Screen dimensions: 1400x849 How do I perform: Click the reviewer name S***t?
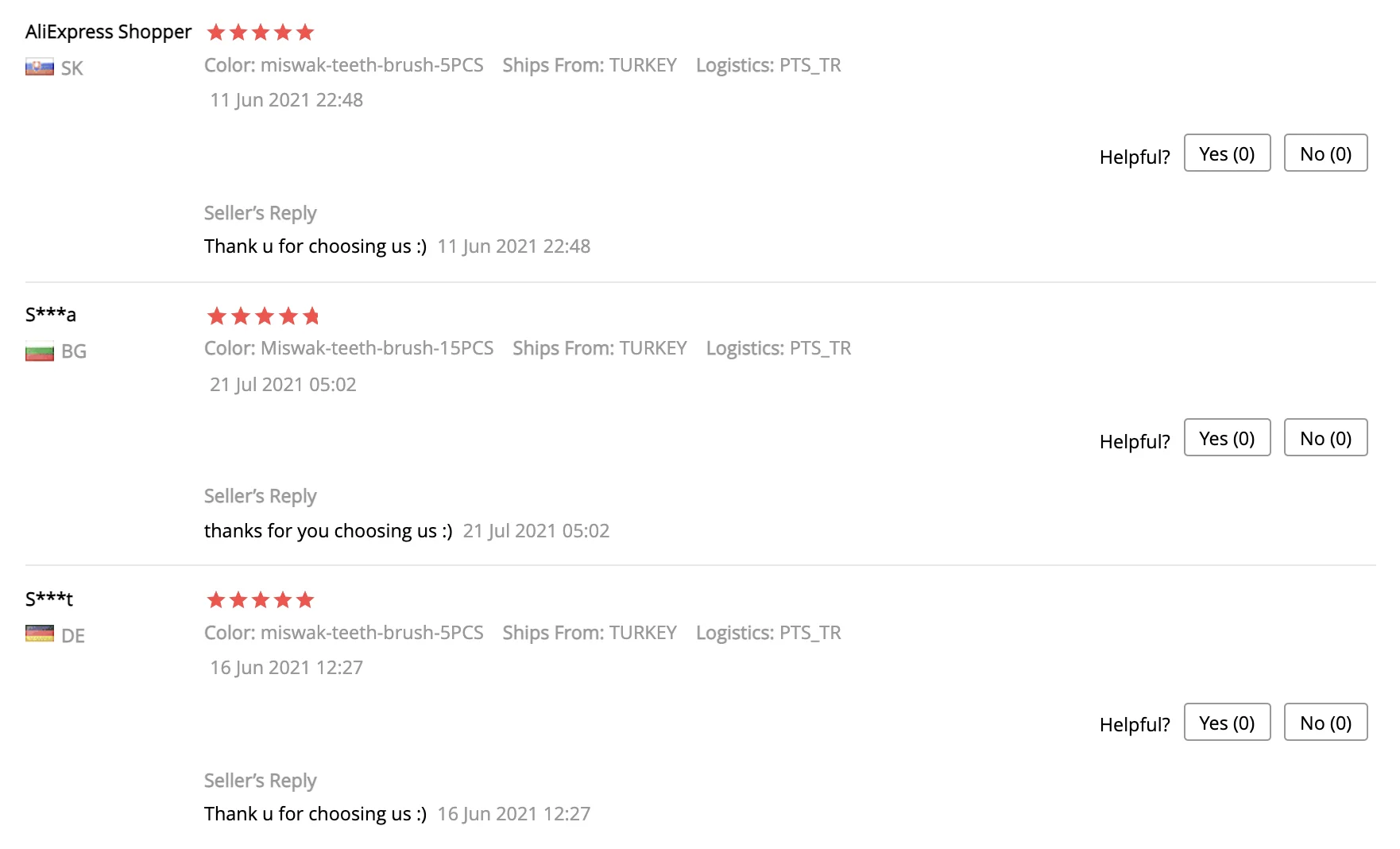(49, 599)
